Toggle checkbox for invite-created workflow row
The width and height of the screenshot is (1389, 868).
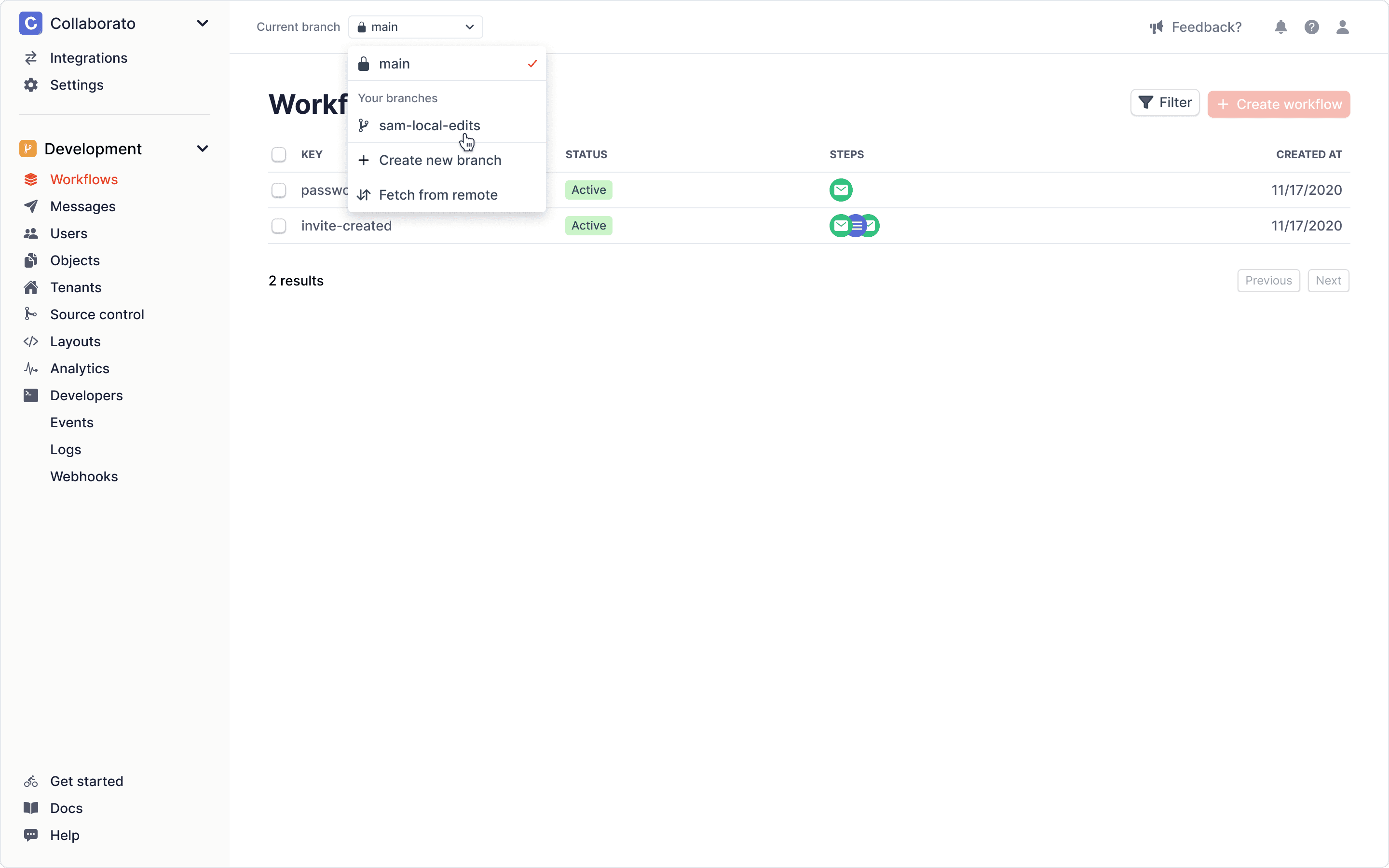click(279, 225)
